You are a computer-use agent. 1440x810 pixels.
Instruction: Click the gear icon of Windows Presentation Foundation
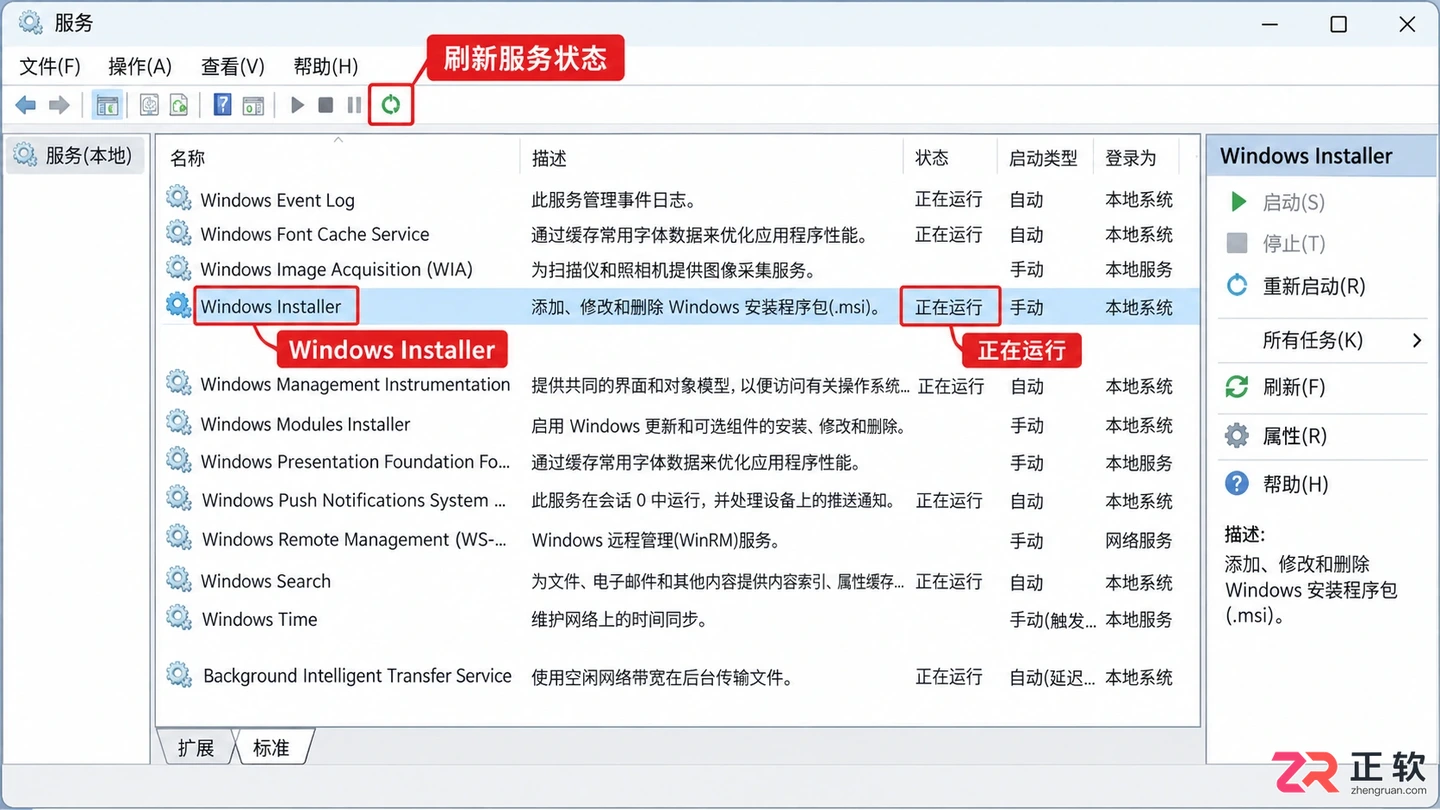click(179, 460)
